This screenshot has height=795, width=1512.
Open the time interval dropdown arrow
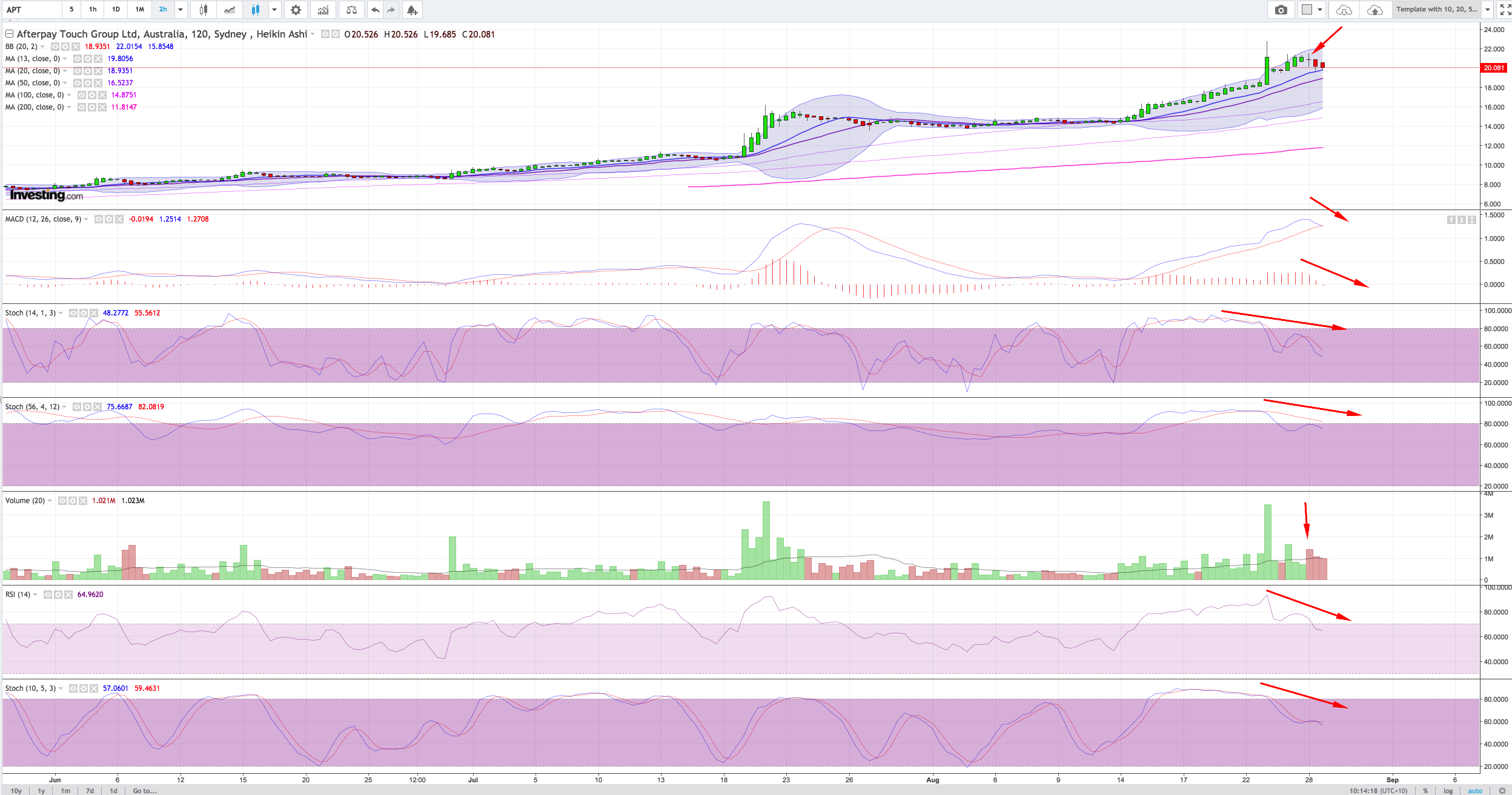[181, 10]
